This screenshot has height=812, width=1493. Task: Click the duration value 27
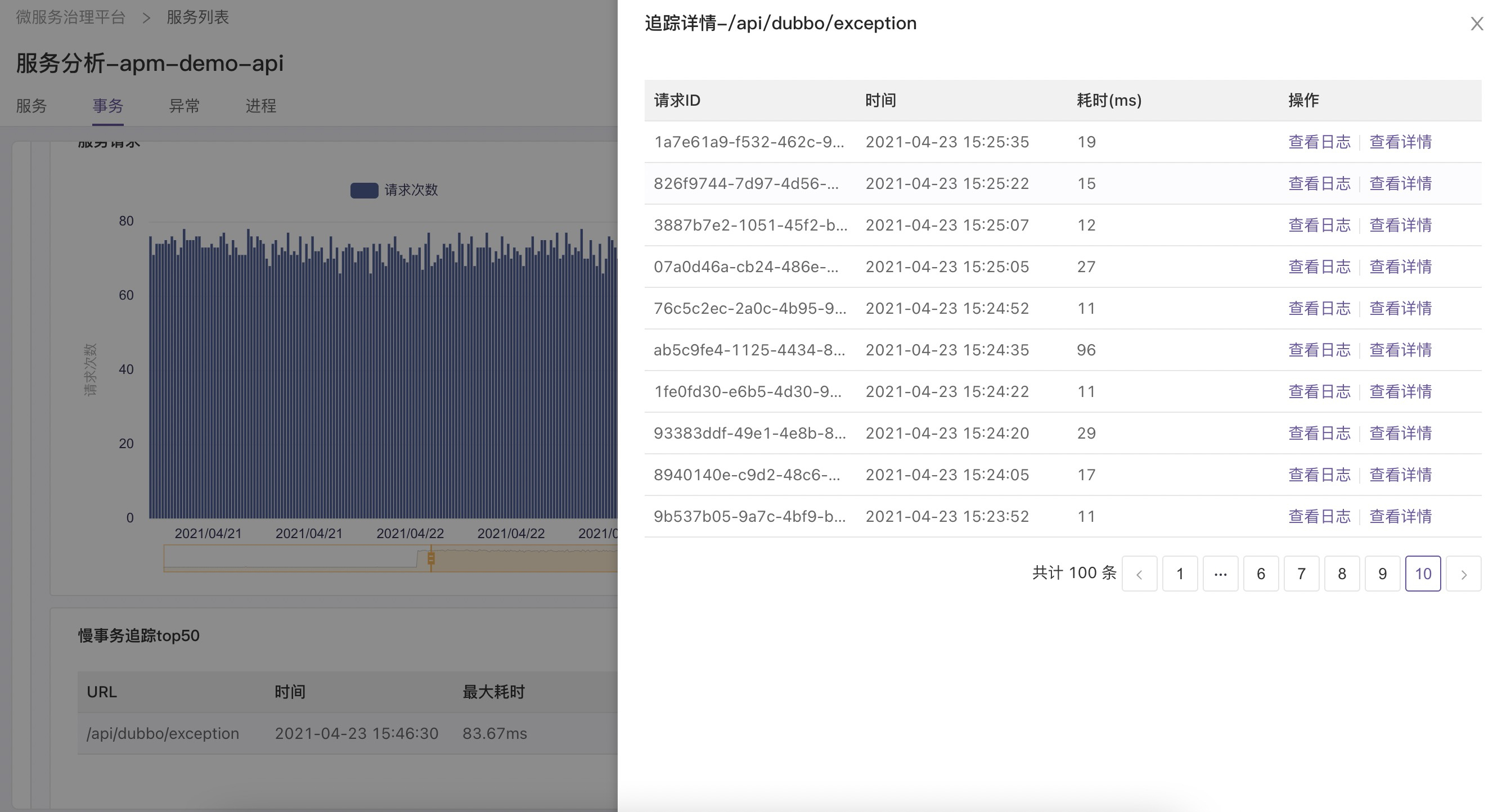[x=1086, y=267]
